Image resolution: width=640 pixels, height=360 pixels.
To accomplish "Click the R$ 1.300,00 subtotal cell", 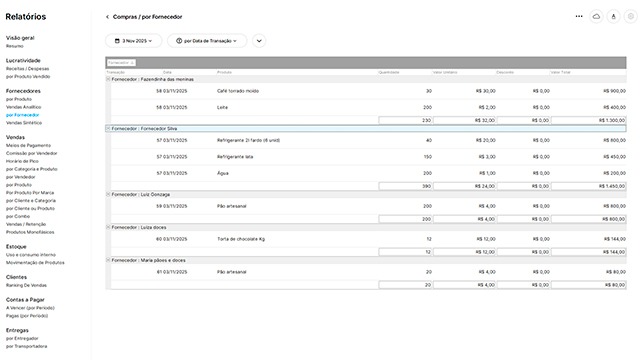I will click(589, 120).
